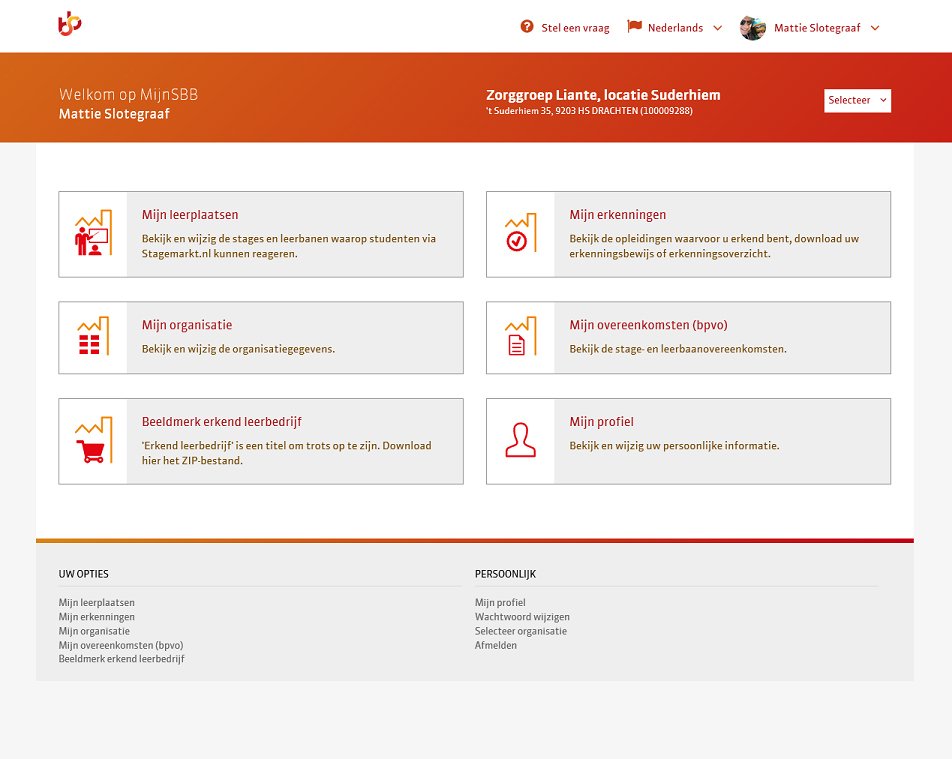Open the Mijn profiel tile title
The height and width of the screenshot is (759, 952).
tap(601, 422)
